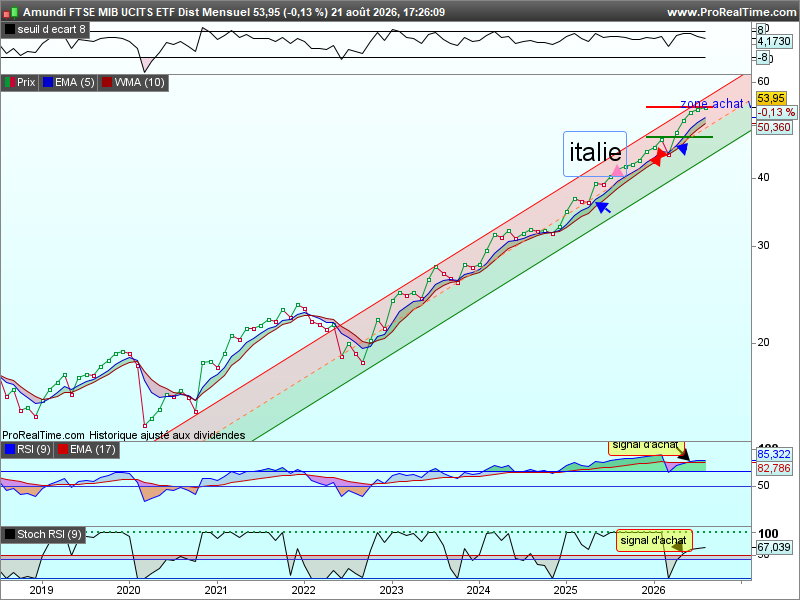Click the dark red swatch of WMA (10)
Image resolution: width=800 pixels, height=600 pixels.
[107, 83]
